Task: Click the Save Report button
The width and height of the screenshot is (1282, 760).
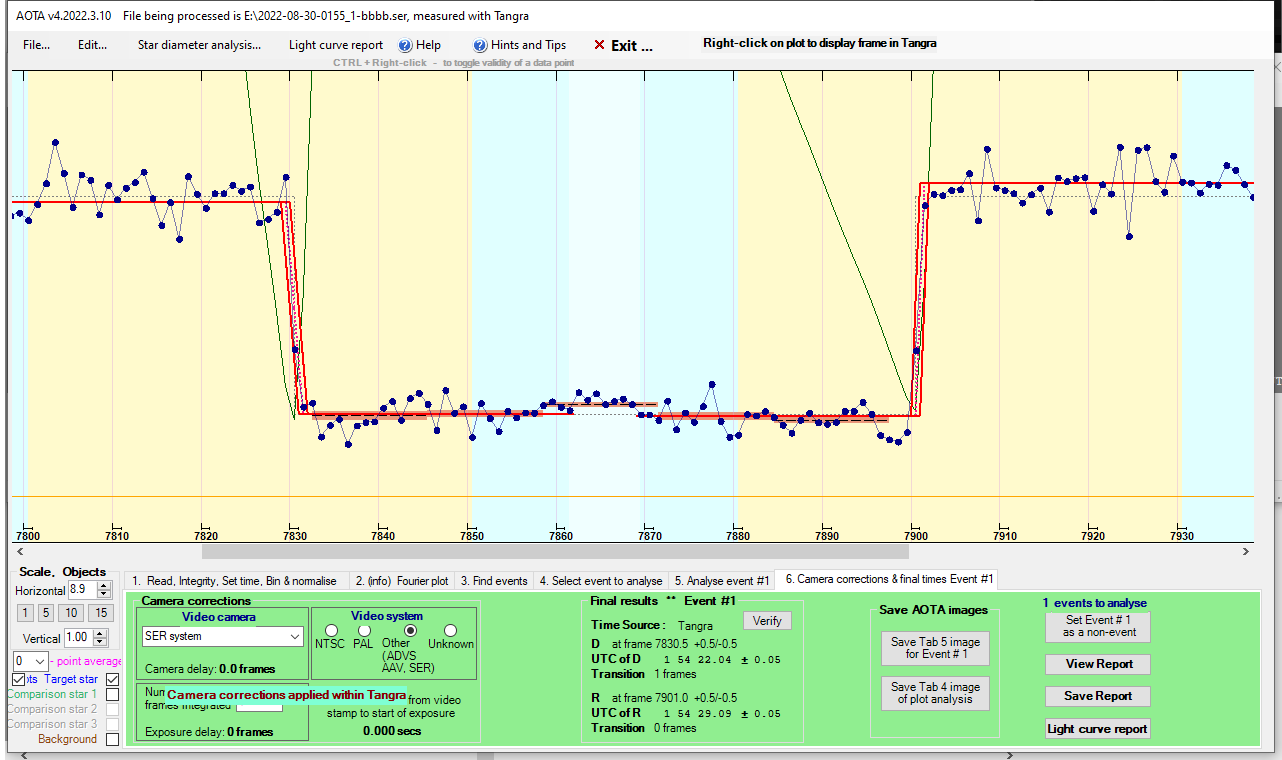Action: [1098, 696]
